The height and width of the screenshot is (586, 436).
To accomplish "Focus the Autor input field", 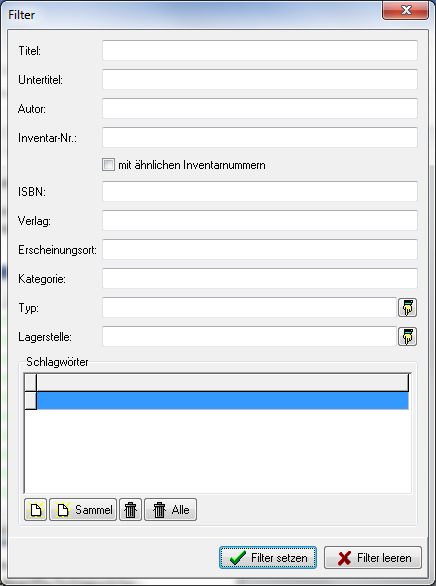I will point(260,108).
